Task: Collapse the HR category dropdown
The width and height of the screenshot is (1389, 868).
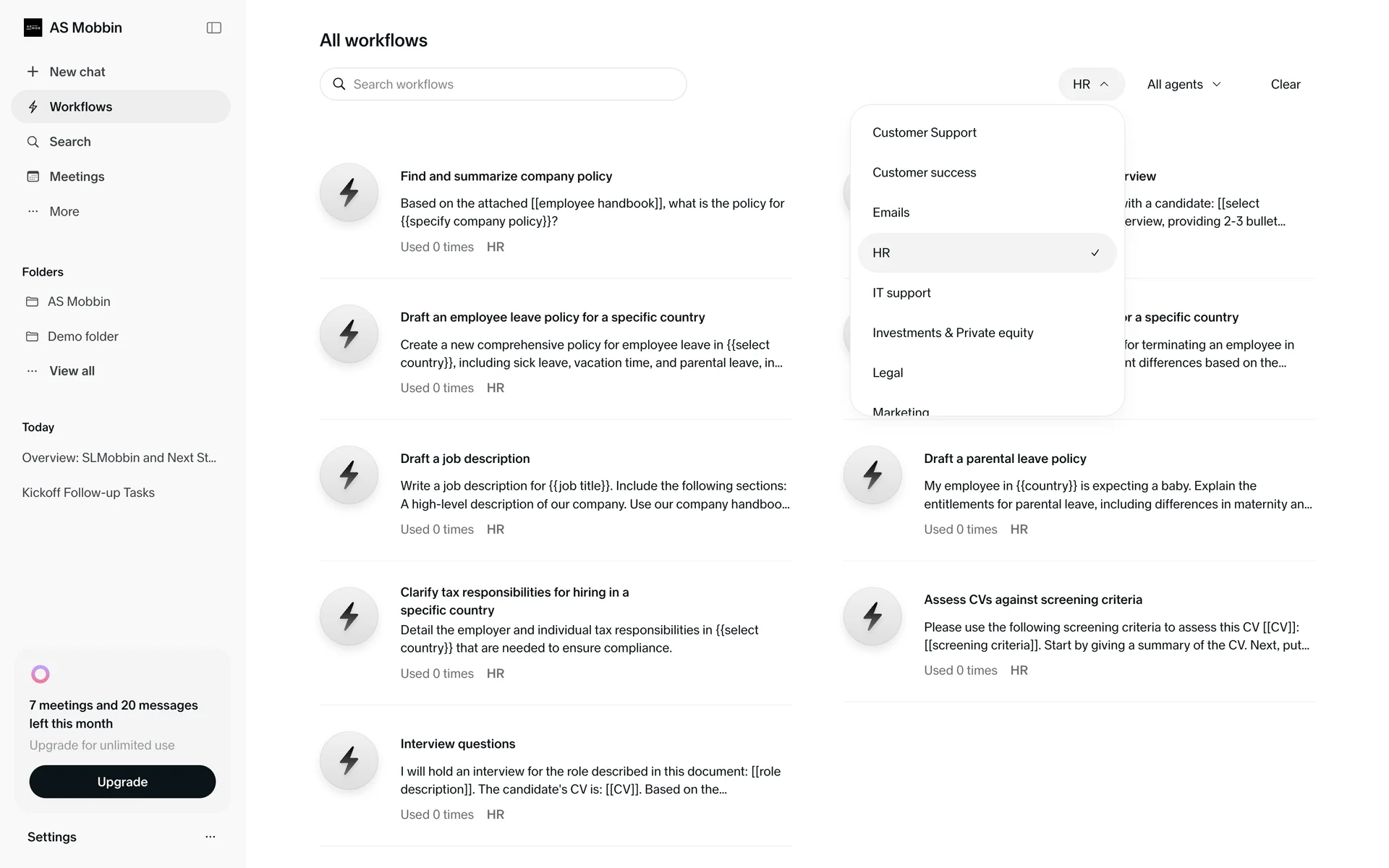Action: (x=1090, y=85)
